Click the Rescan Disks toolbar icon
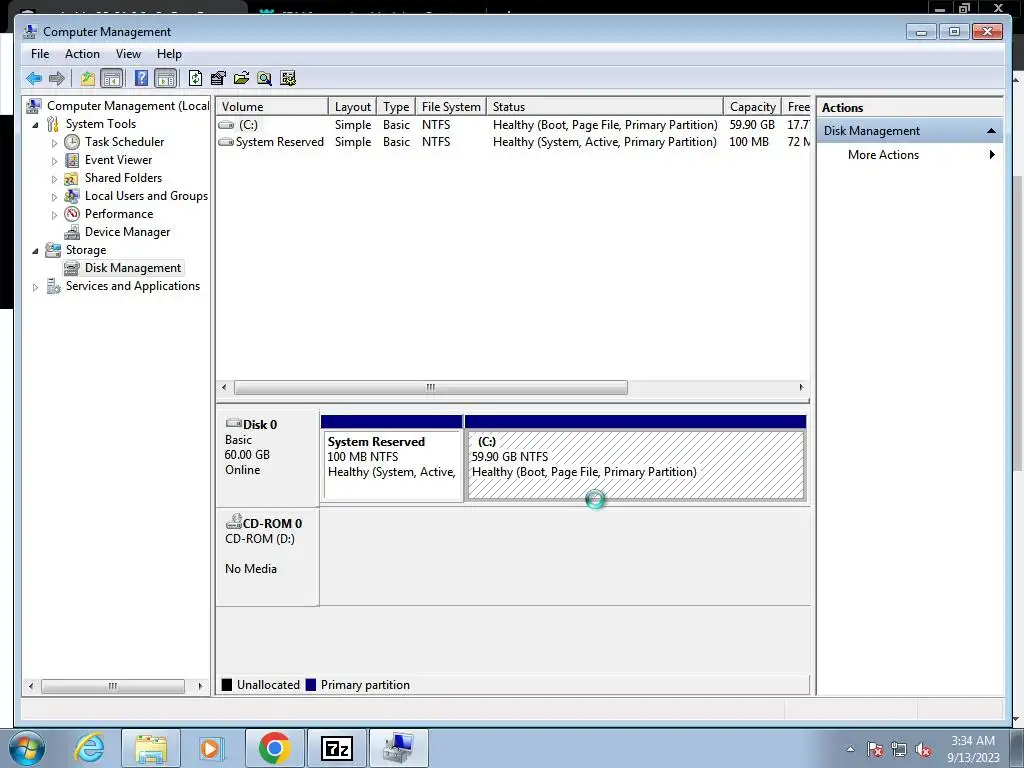Image resolution: width=1024 pixels, height=768 pixels. click(x=218, y=78)
